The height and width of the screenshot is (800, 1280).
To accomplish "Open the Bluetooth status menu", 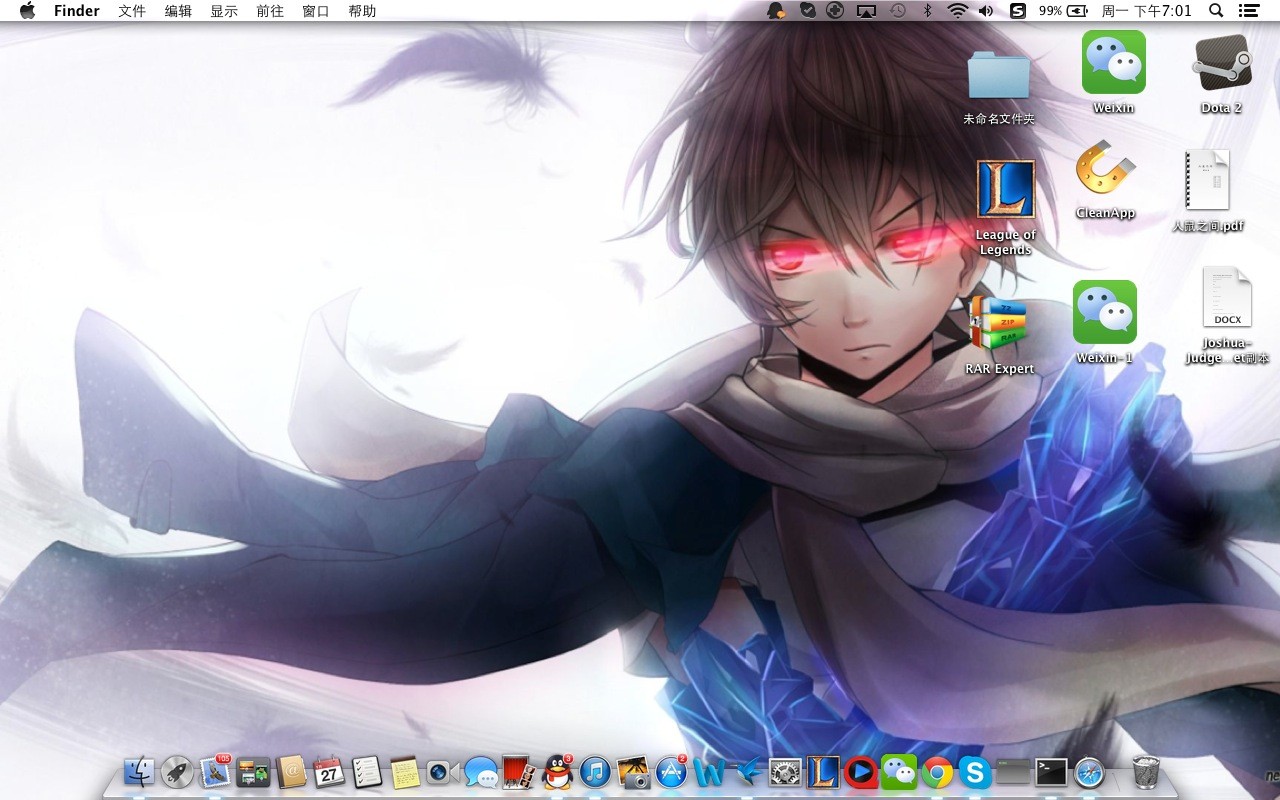I will click(x=927, y=11).
